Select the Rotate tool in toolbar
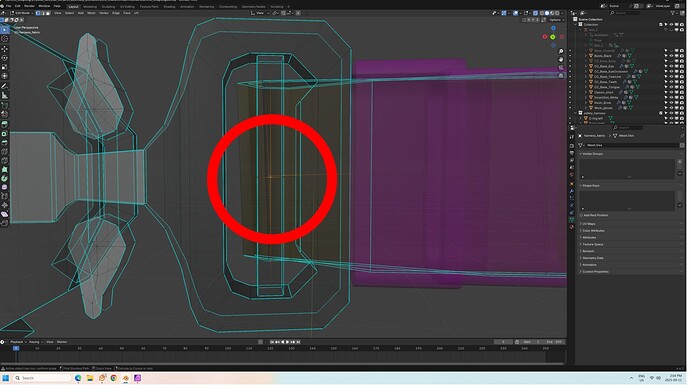690x388 pixels. (x=5, y=58)
